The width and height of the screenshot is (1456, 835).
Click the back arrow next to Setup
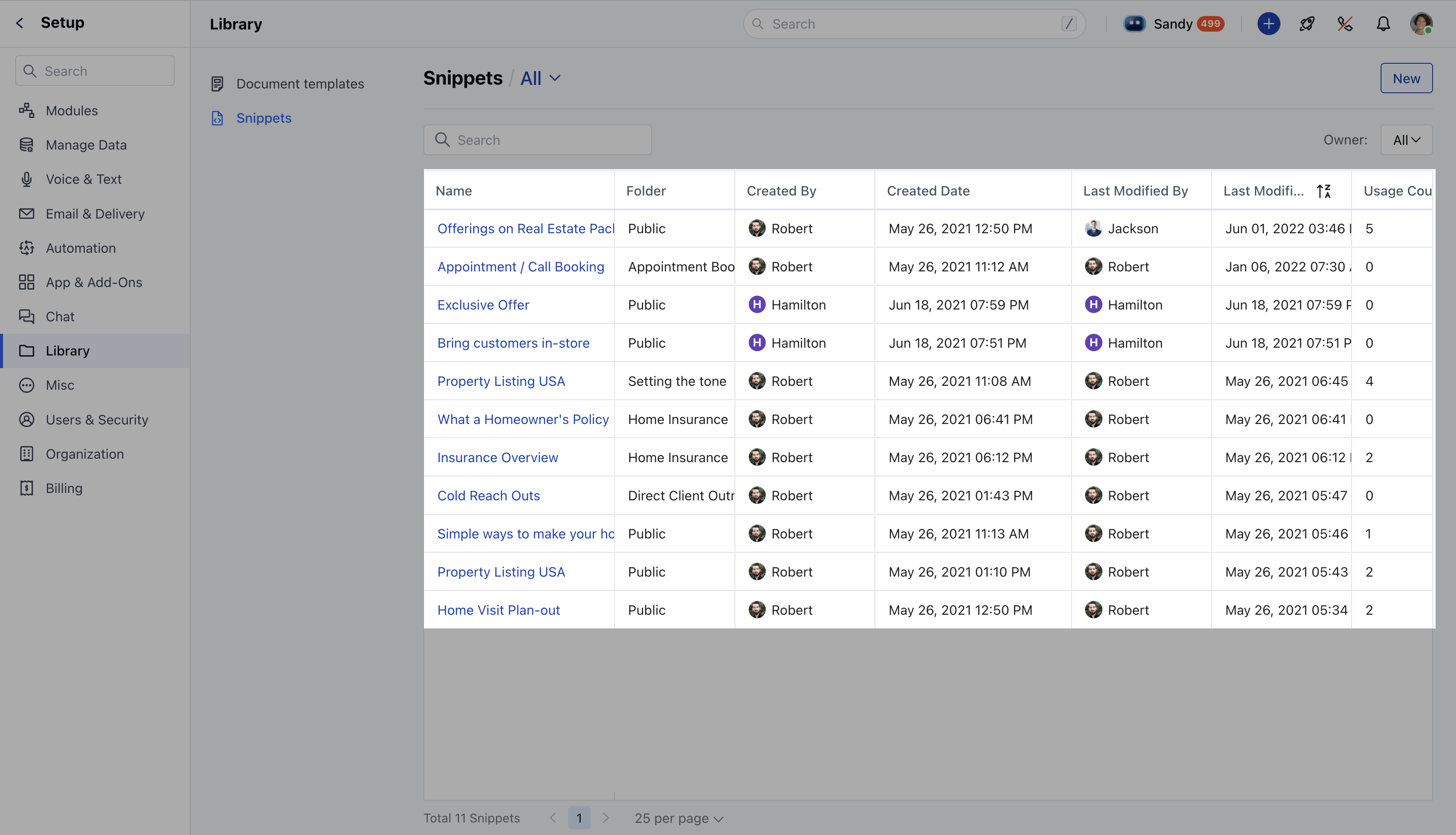coord(20,23)
